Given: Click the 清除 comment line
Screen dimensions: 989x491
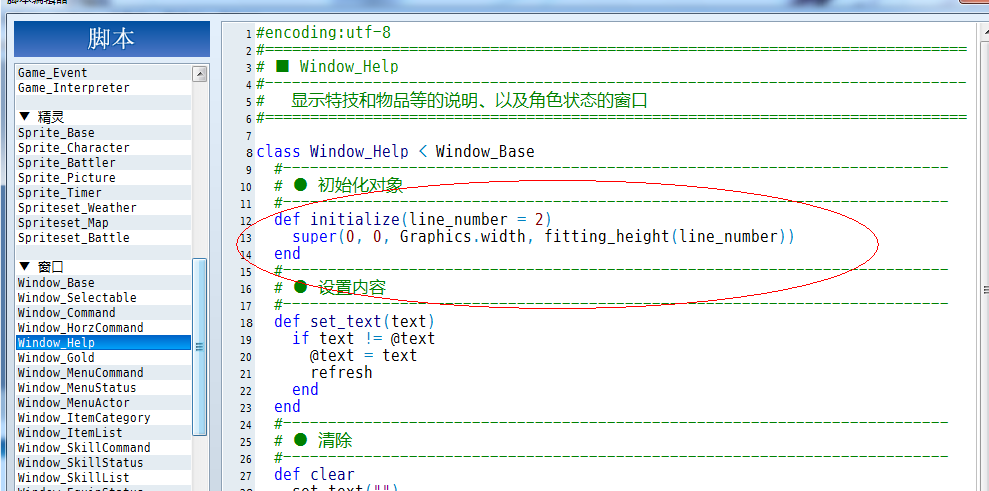Looking at the screenshot, I should point(313,441).
